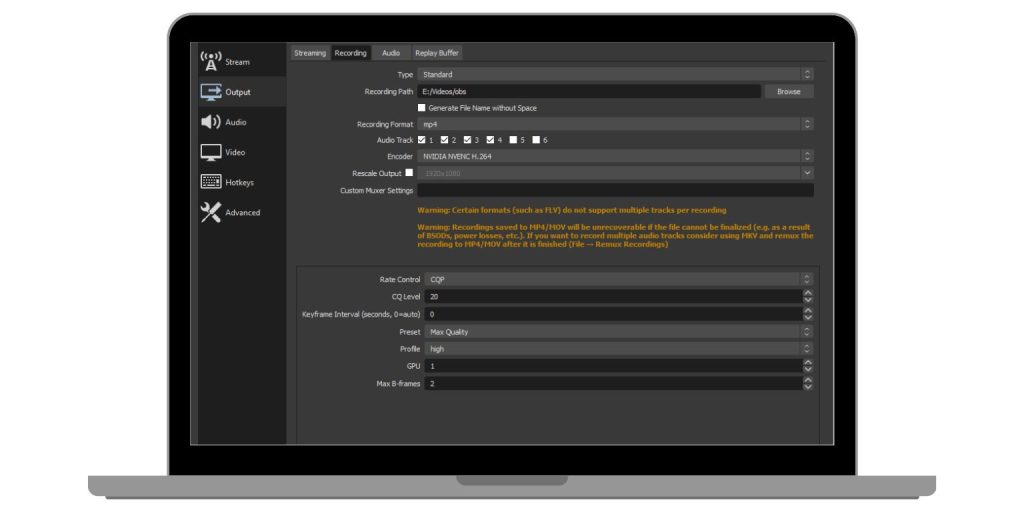Switch to the Replay Buffer tab

(437, 53)
